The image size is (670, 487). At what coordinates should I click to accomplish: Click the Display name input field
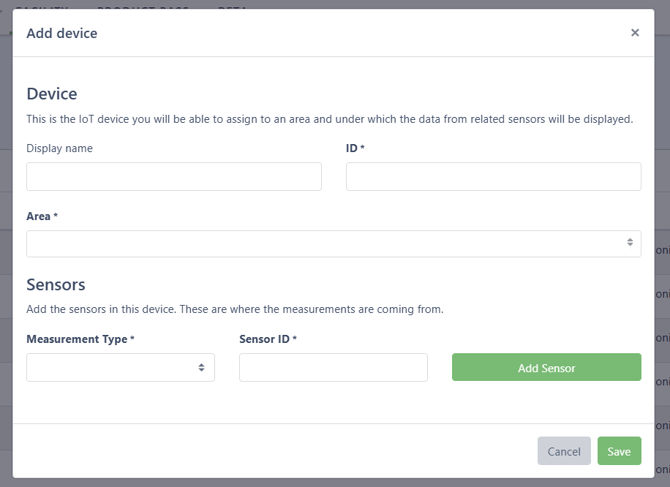pos(174,177)
